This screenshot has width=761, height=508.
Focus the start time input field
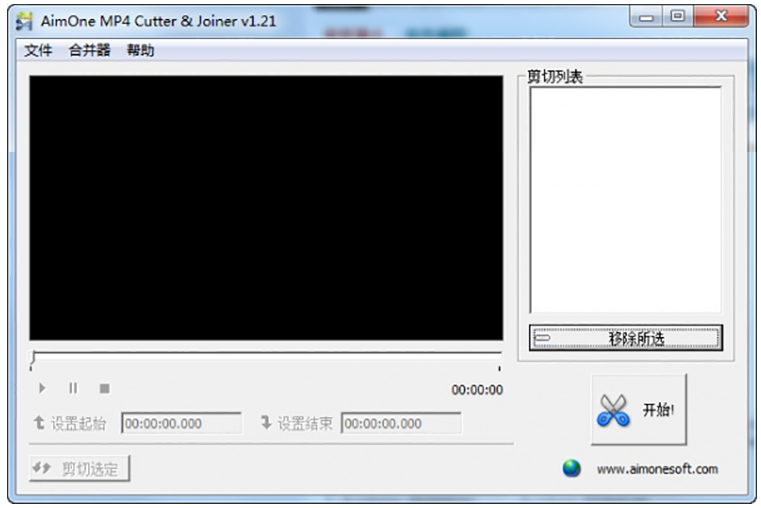[x=181, y=423]
